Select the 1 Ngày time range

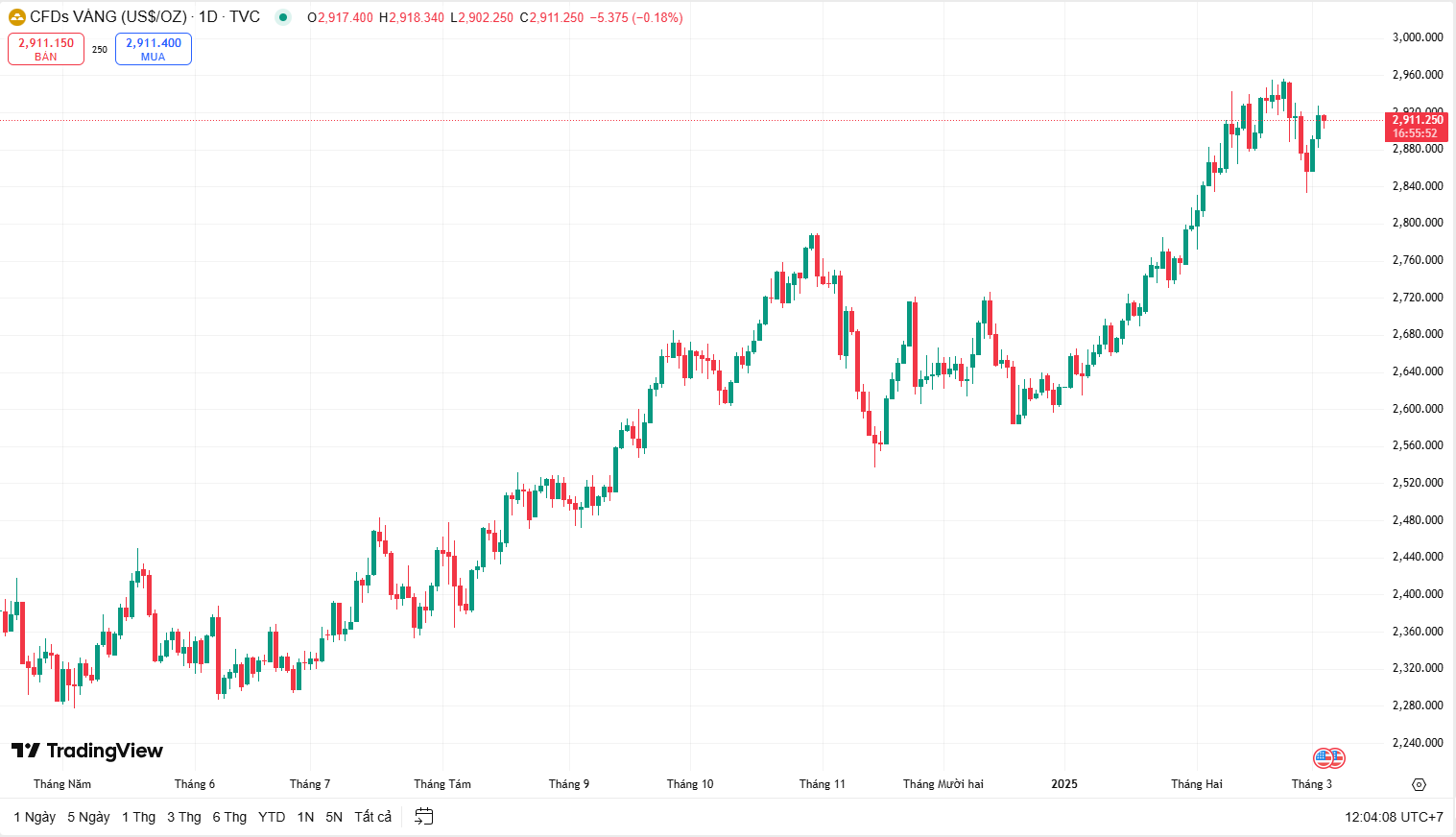click(35, 817)
